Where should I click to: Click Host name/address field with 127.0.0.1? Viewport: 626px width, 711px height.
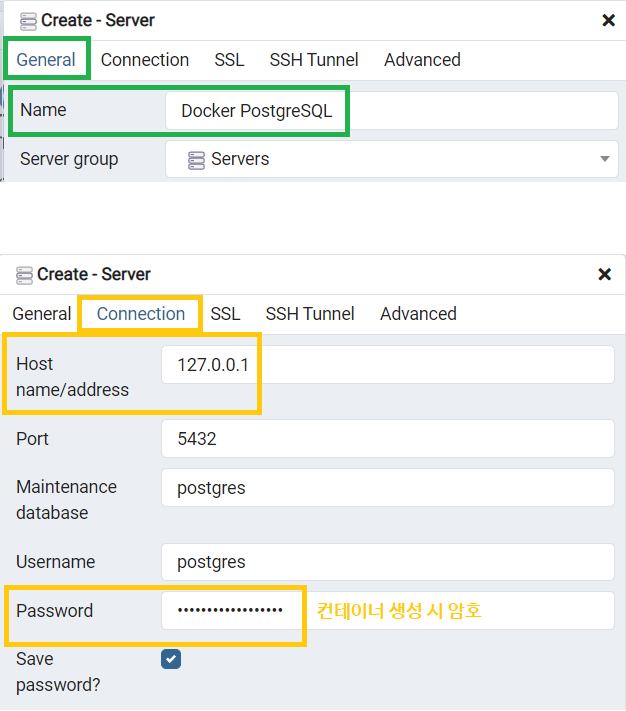[388, 365]
